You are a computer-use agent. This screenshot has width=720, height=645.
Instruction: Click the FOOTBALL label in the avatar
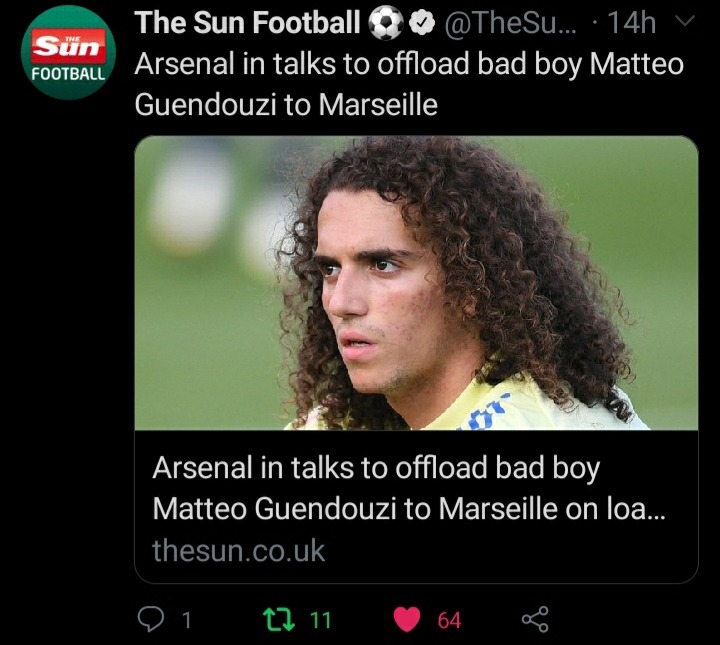pyautogui.click(x=67, y=72)
